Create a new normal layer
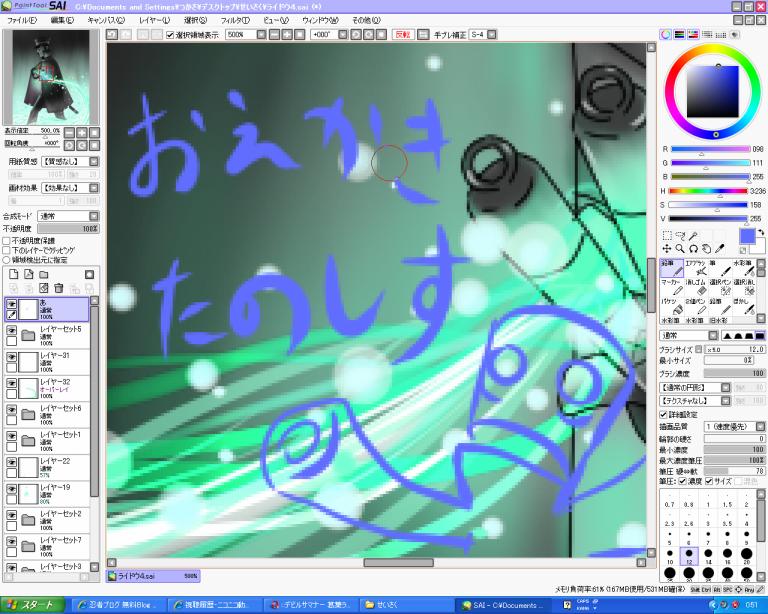This screenshot has height=614, width=768. (x=14, y=275)
